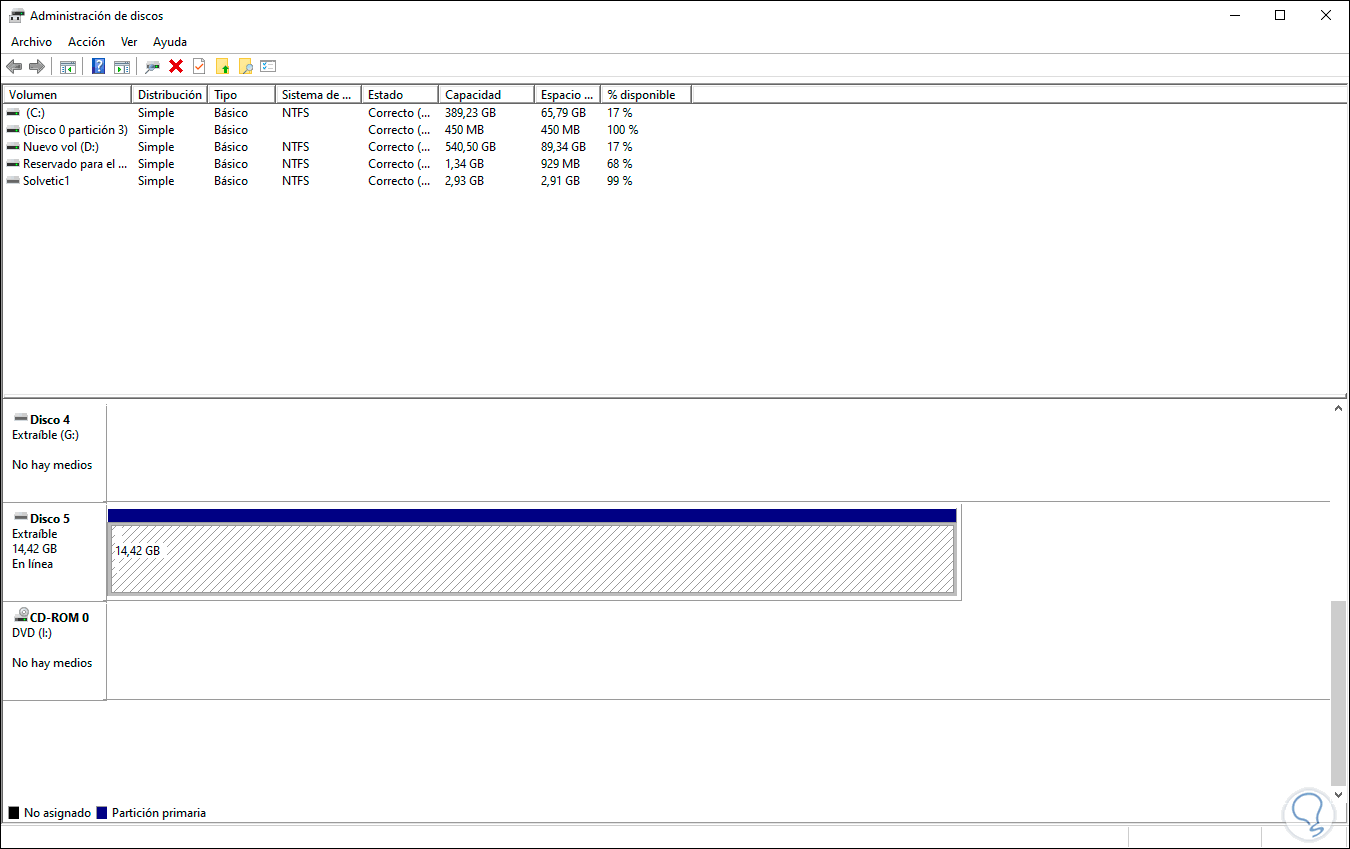Toggle the console tree pane icon
Image resolution: width=1350 pixels, height=849 pixels.
(67, 66)
